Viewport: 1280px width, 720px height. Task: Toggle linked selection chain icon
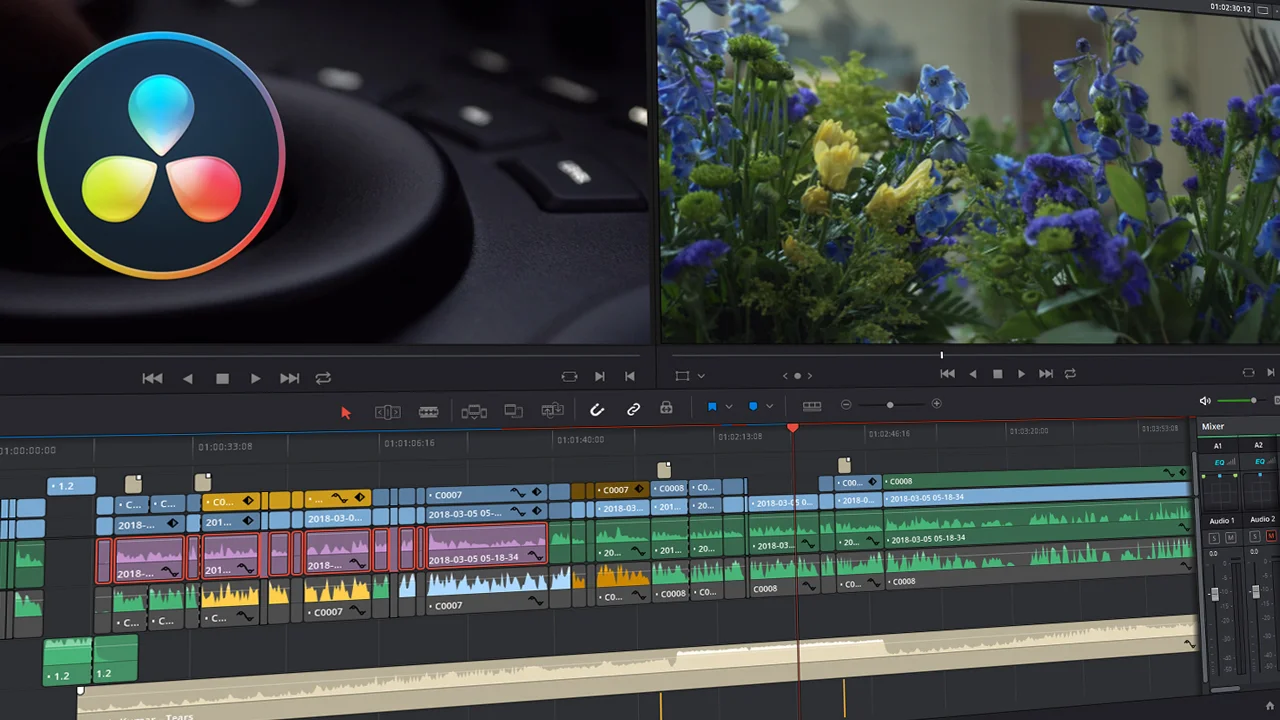click(x=633, y=409)
